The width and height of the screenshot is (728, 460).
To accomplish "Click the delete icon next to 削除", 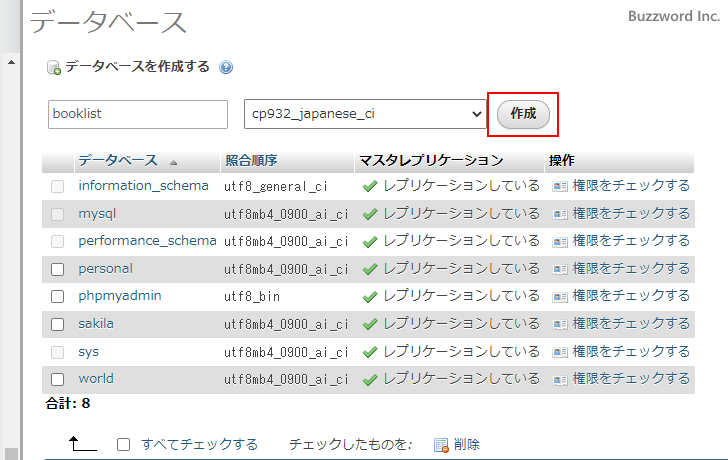I will (x=441, y=445).
